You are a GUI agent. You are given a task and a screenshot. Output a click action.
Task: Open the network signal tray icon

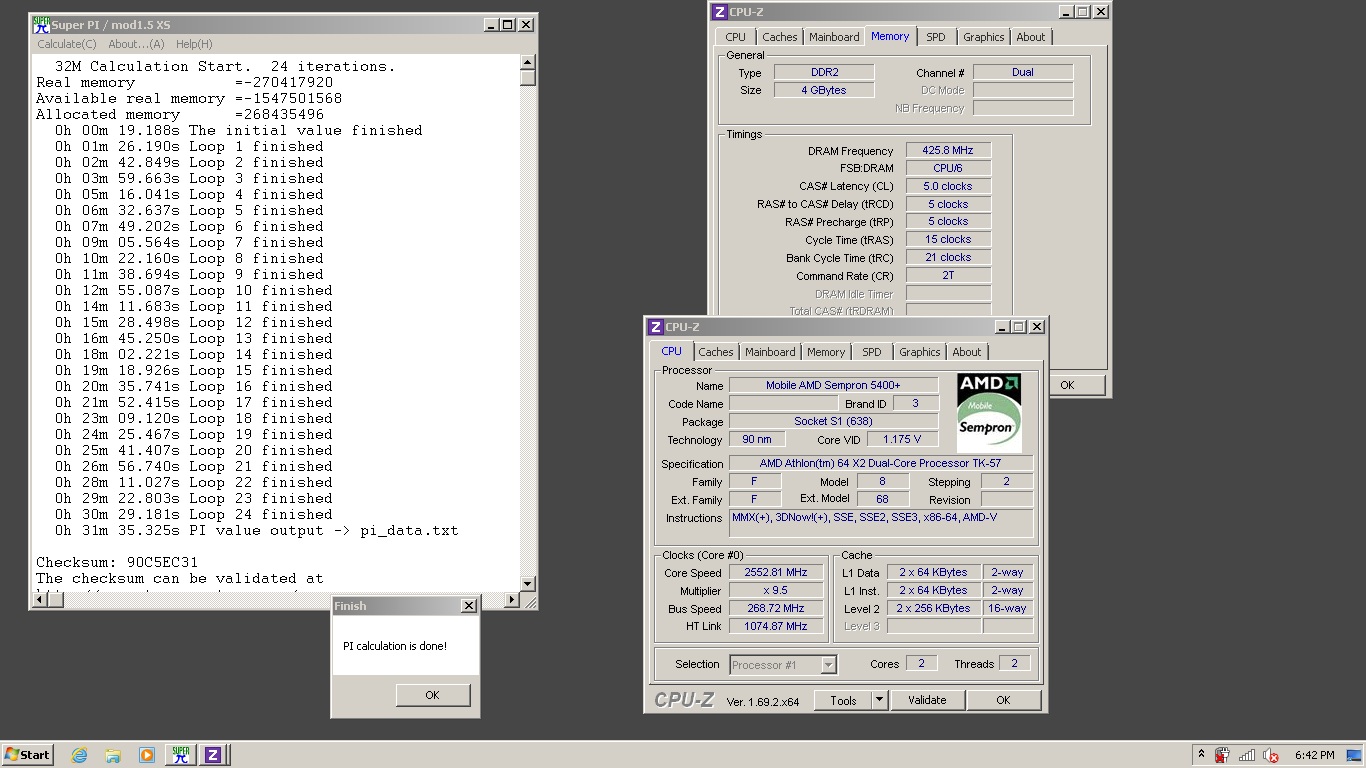[x=1247, y=755]
